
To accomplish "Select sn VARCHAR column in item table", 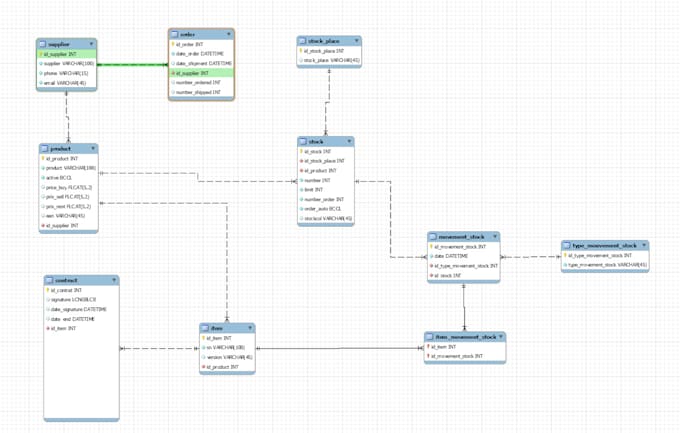I will coord(228,348).
